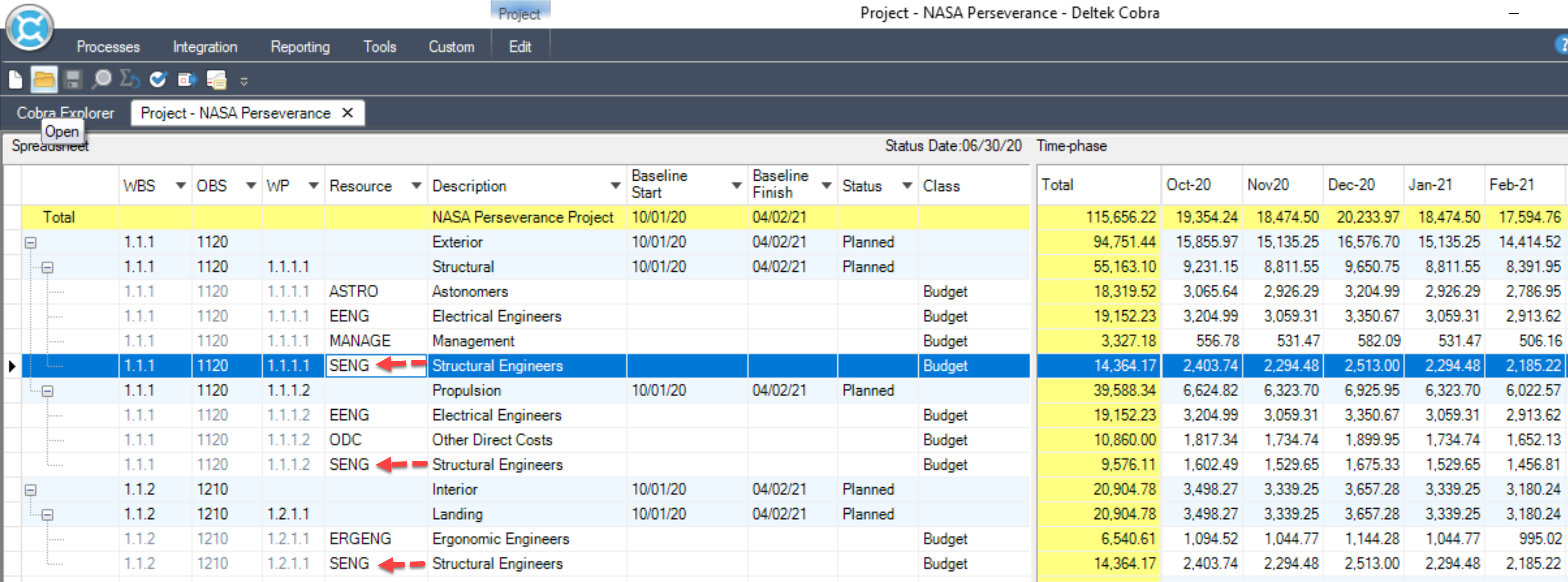Screen dimensions: 1568x582
Task: Click the Oct-20 column header
Action: [x=1201, y=184]
